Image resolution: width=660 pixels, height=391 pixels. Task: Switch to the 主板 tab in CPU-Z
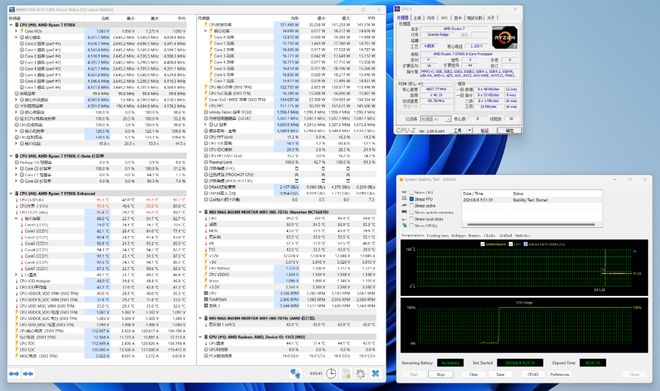point(417,18)
